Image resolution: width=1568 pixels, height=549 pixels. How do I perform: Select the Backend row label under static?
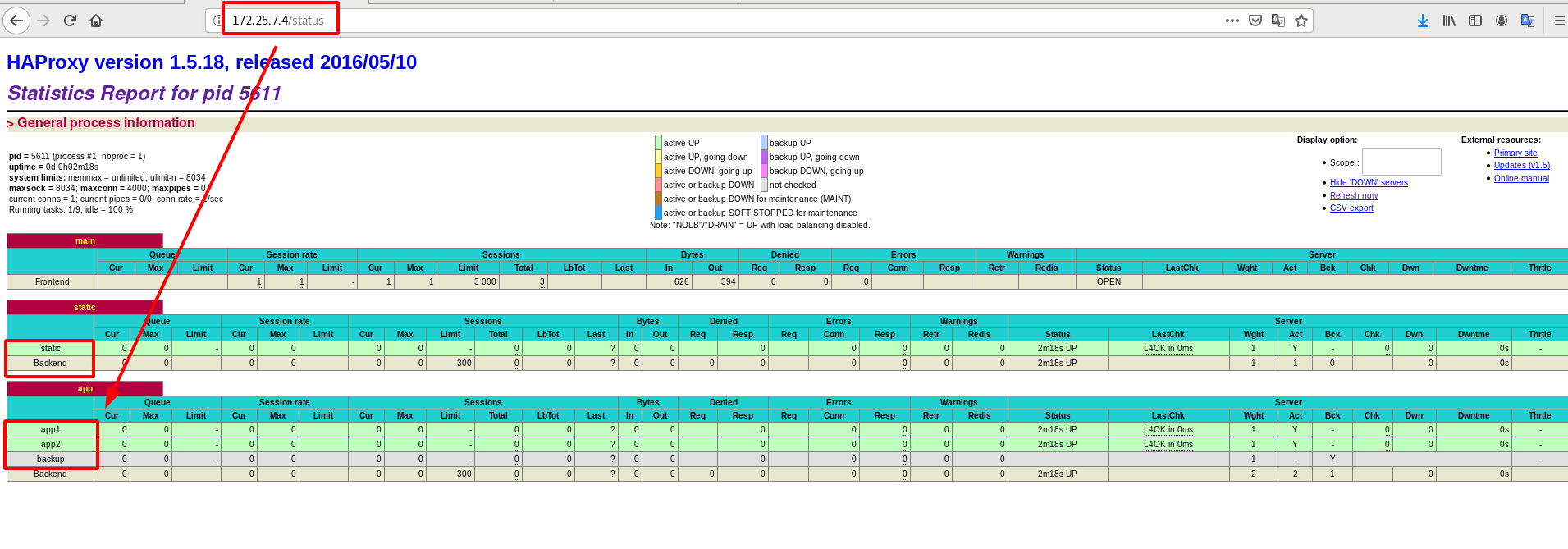point(51,363)
